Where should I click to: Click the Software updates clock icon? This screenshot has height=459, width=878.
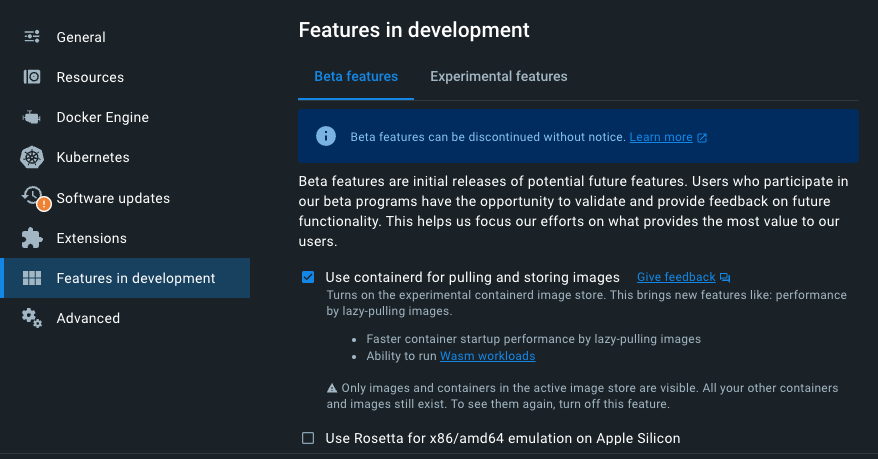(33, 196)
